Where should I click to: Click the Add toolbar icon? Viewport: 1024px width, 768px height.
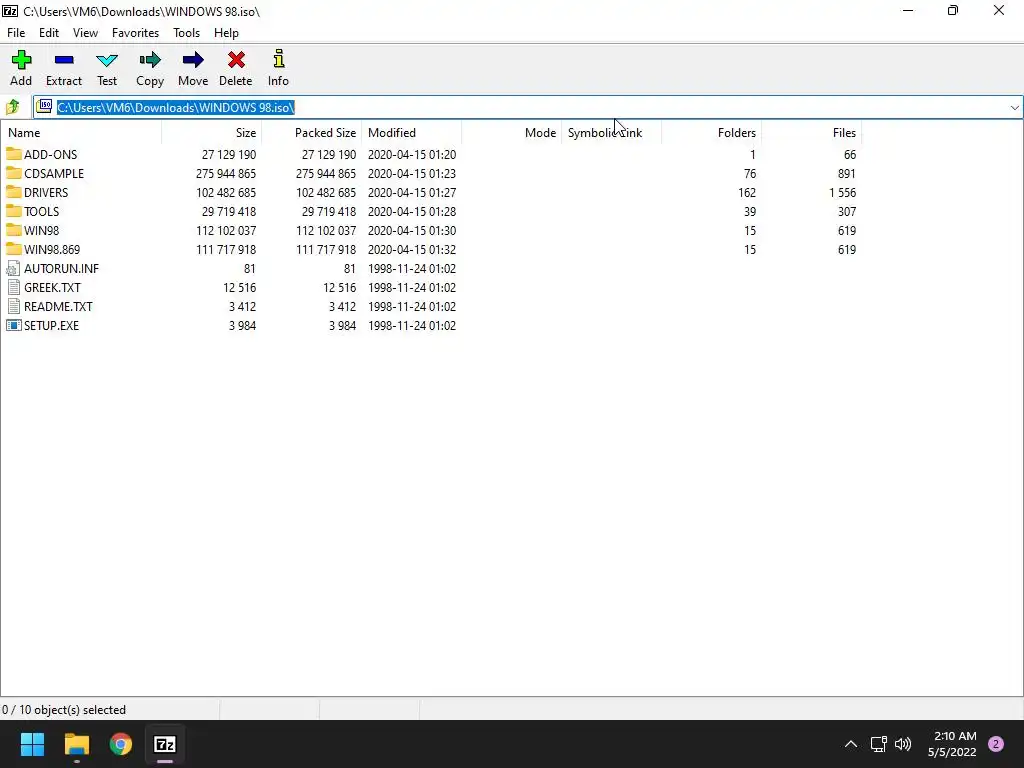click(x=21, y=60)
